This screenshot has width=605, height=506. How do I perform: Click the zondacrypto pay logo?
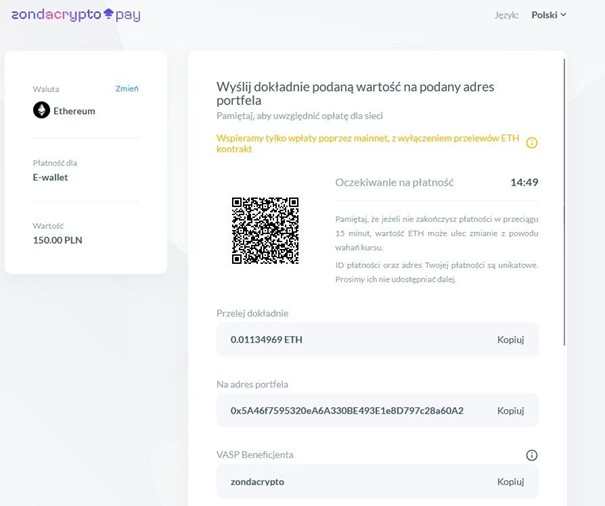click(76, 15)
